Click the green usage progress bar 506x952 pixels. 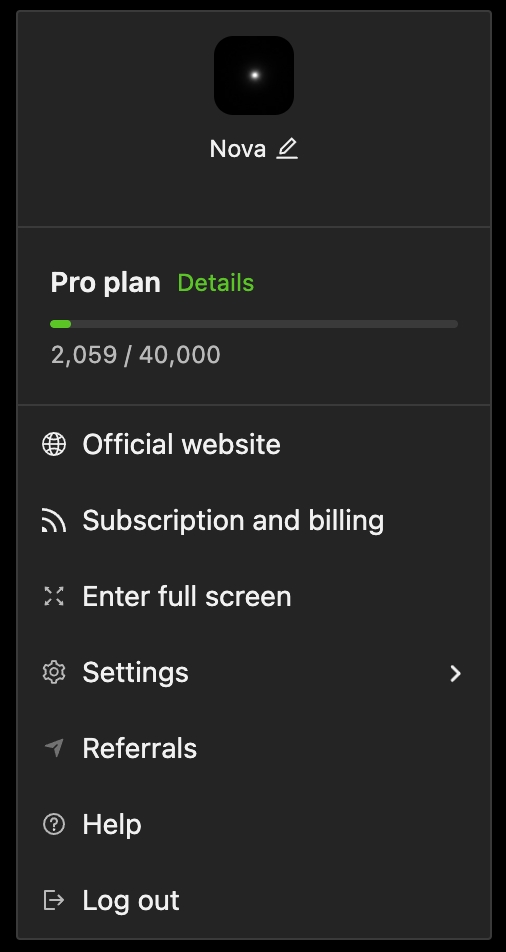pos(254,324)
